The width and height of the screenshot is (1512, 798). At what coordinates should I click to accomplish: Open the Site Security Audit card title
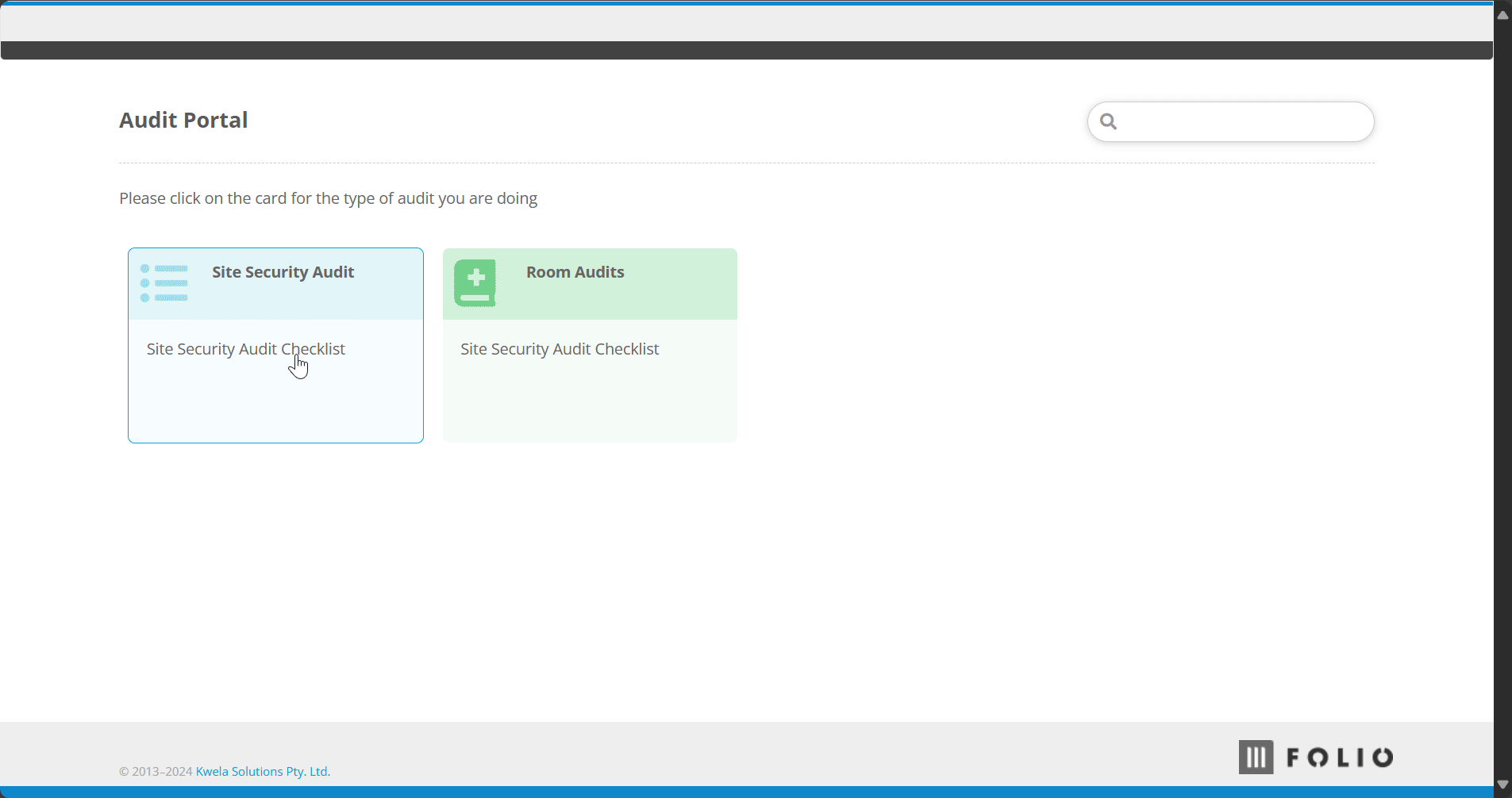[283, 272]
